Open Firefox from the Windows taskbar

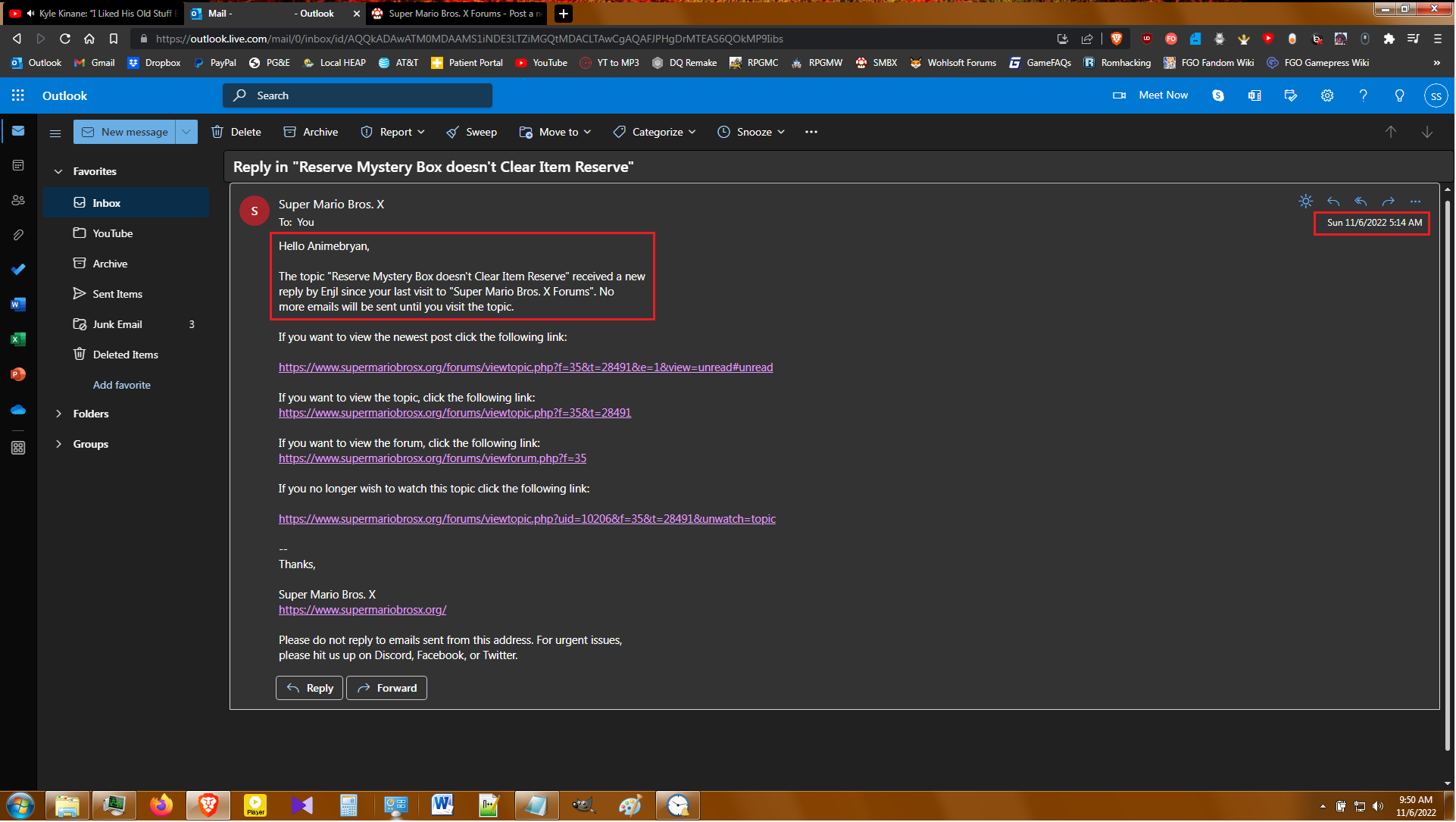(161, 805)
